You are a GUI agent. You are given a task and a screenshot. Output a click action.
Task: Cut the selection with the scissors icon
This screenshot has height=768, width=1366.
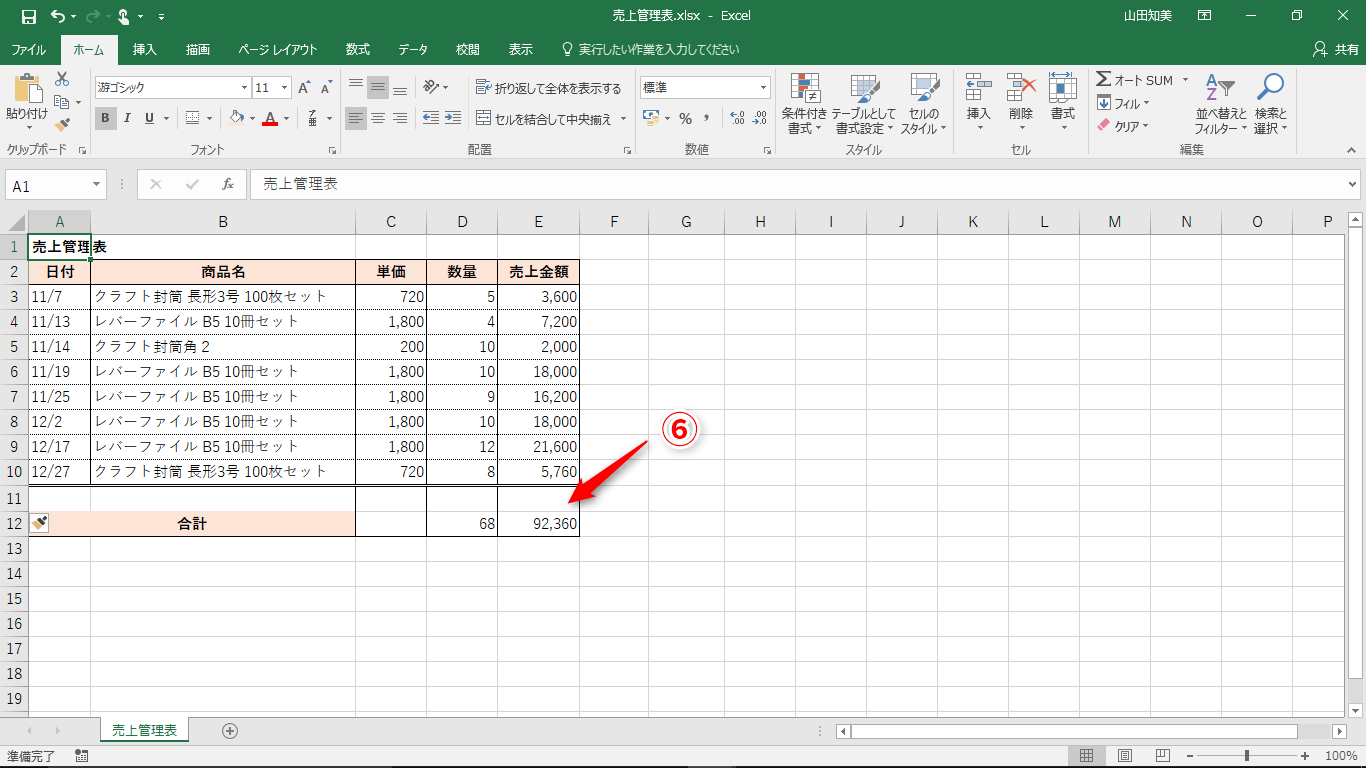62,79
